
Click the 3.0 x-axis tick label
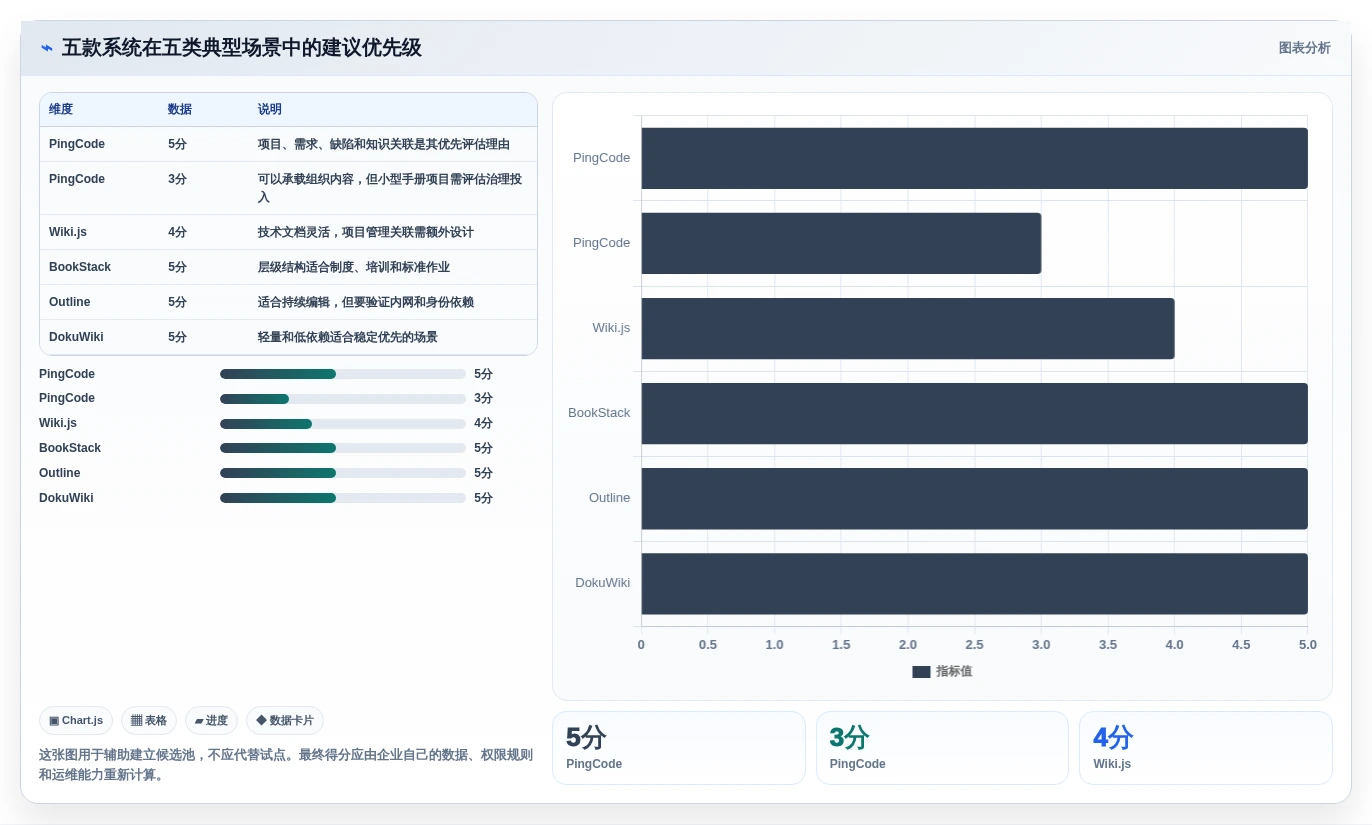(1041, 645)
